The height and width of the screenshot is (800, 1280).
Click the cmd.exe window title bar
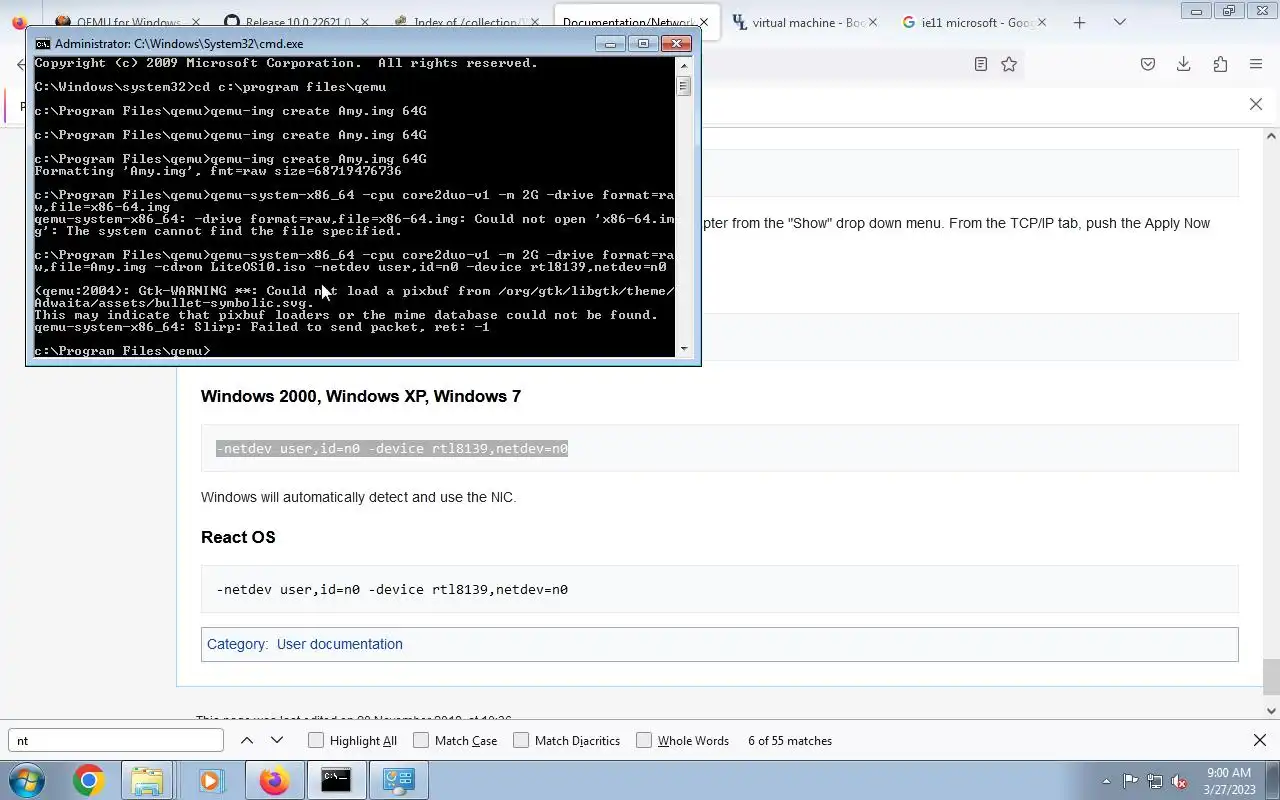(320, 44)
